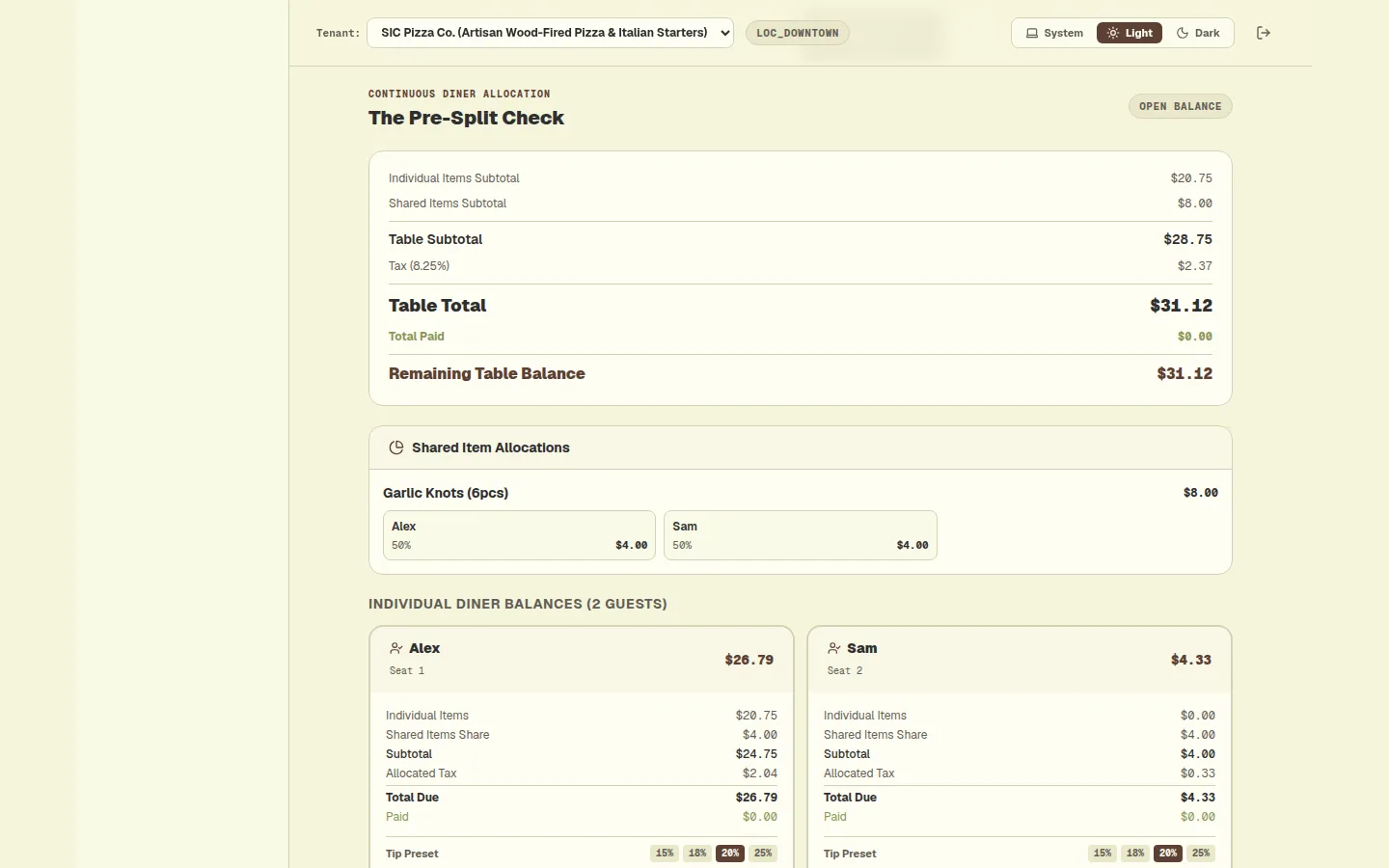Screen dimensions: 1389x868
Task: Switch theme to Dark mode
Action: coord(1198,33)
